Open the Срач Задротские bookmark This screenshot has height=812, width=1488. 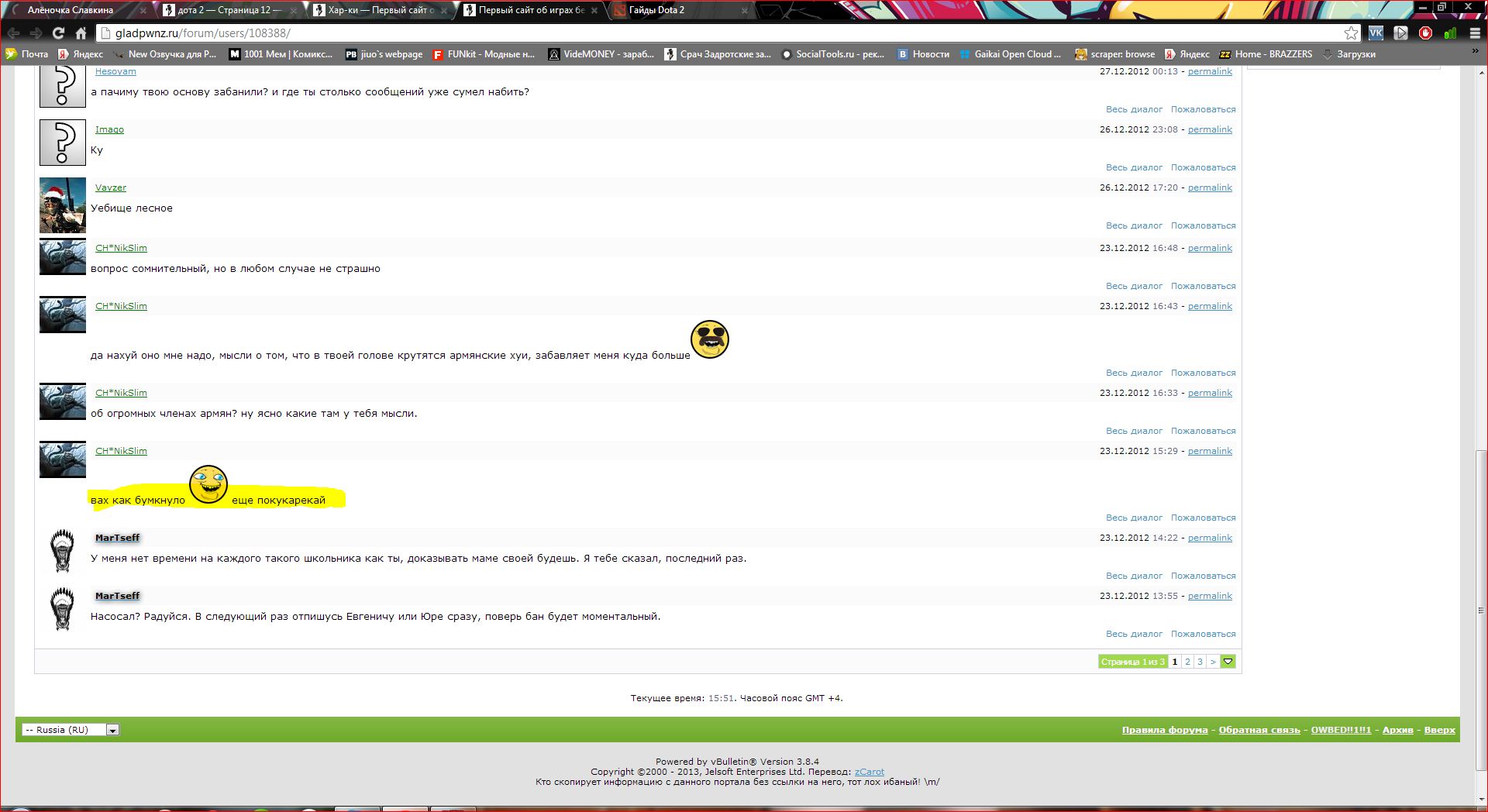(718, 54)
